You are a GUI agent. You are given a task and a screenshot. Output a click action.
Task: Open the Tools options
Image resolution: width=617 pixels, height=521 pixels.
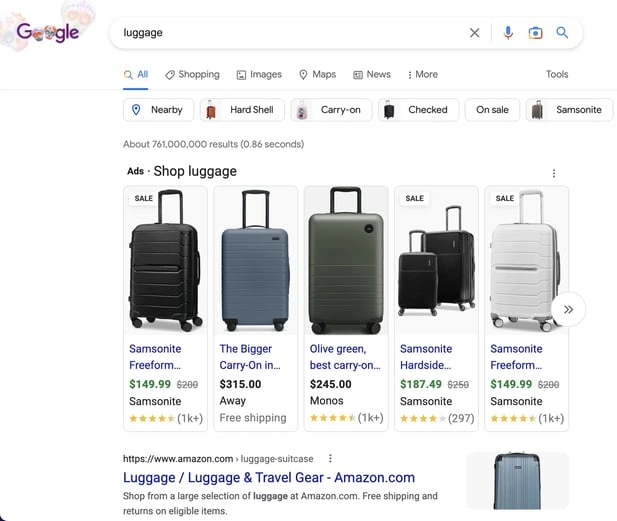click(557, 74)
